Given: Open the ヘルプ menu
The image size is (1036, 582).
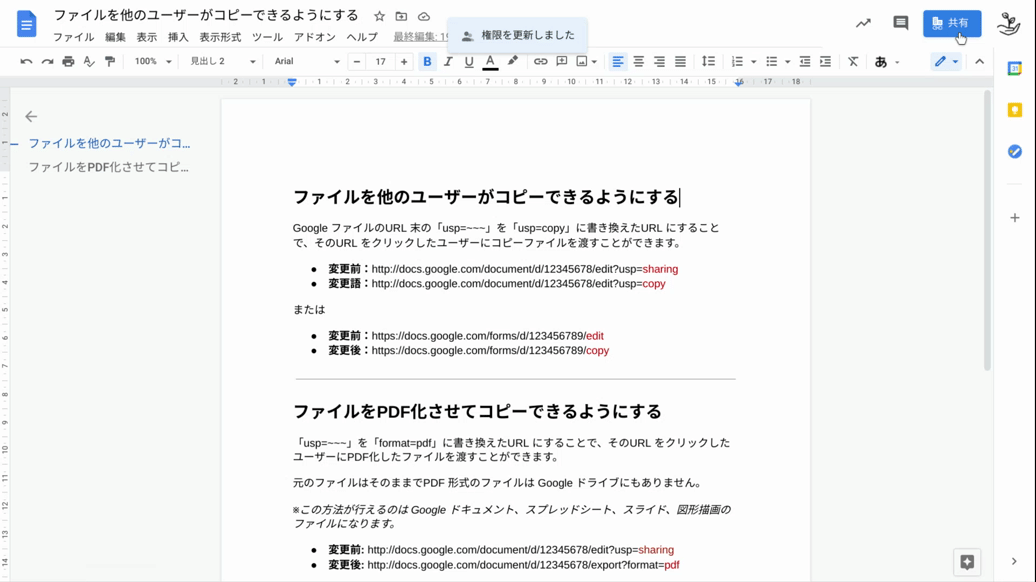Looking at the screenshot, I should click(x=362, y=37).
